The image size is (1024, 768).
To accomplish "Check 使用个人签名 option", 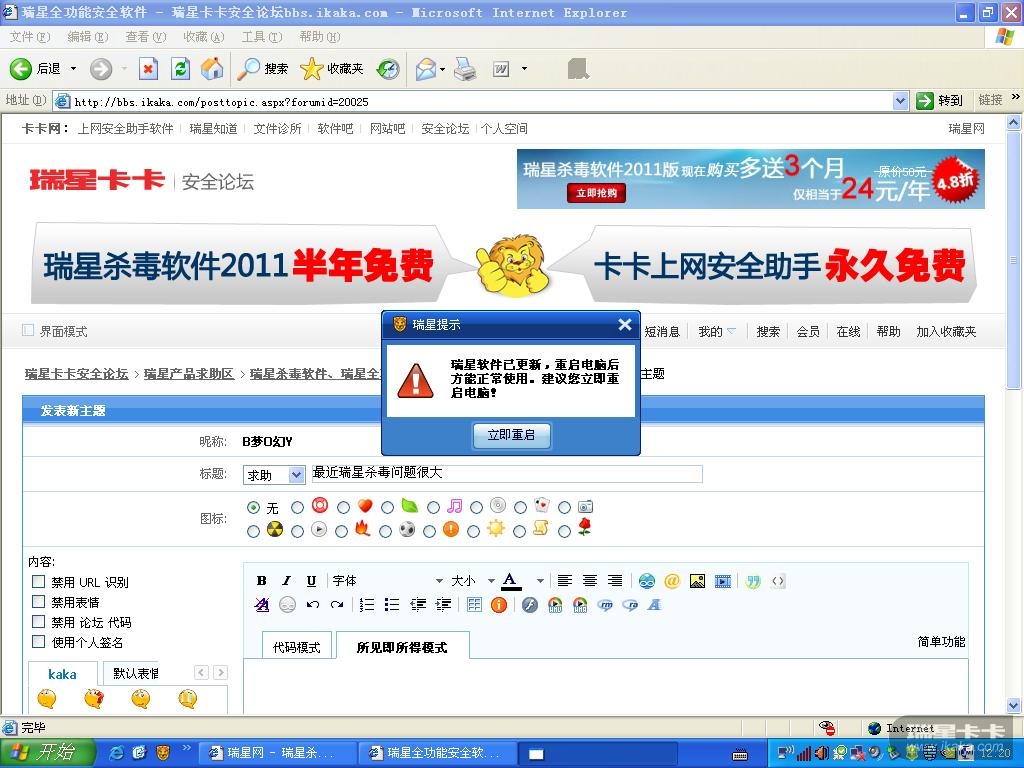I will 39,641.
